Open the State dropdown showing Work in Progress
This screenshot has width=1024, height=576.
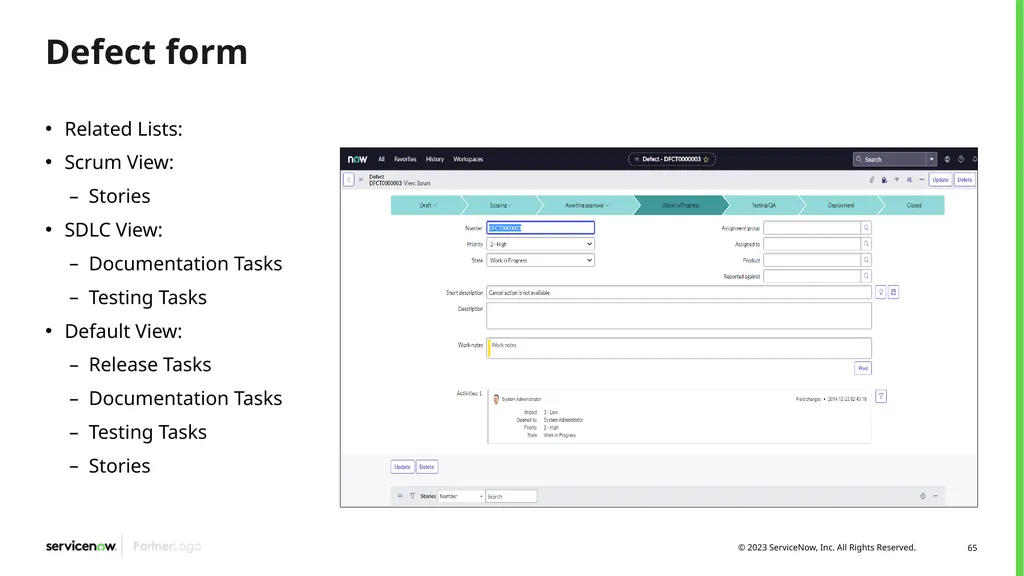pos(540,260)
